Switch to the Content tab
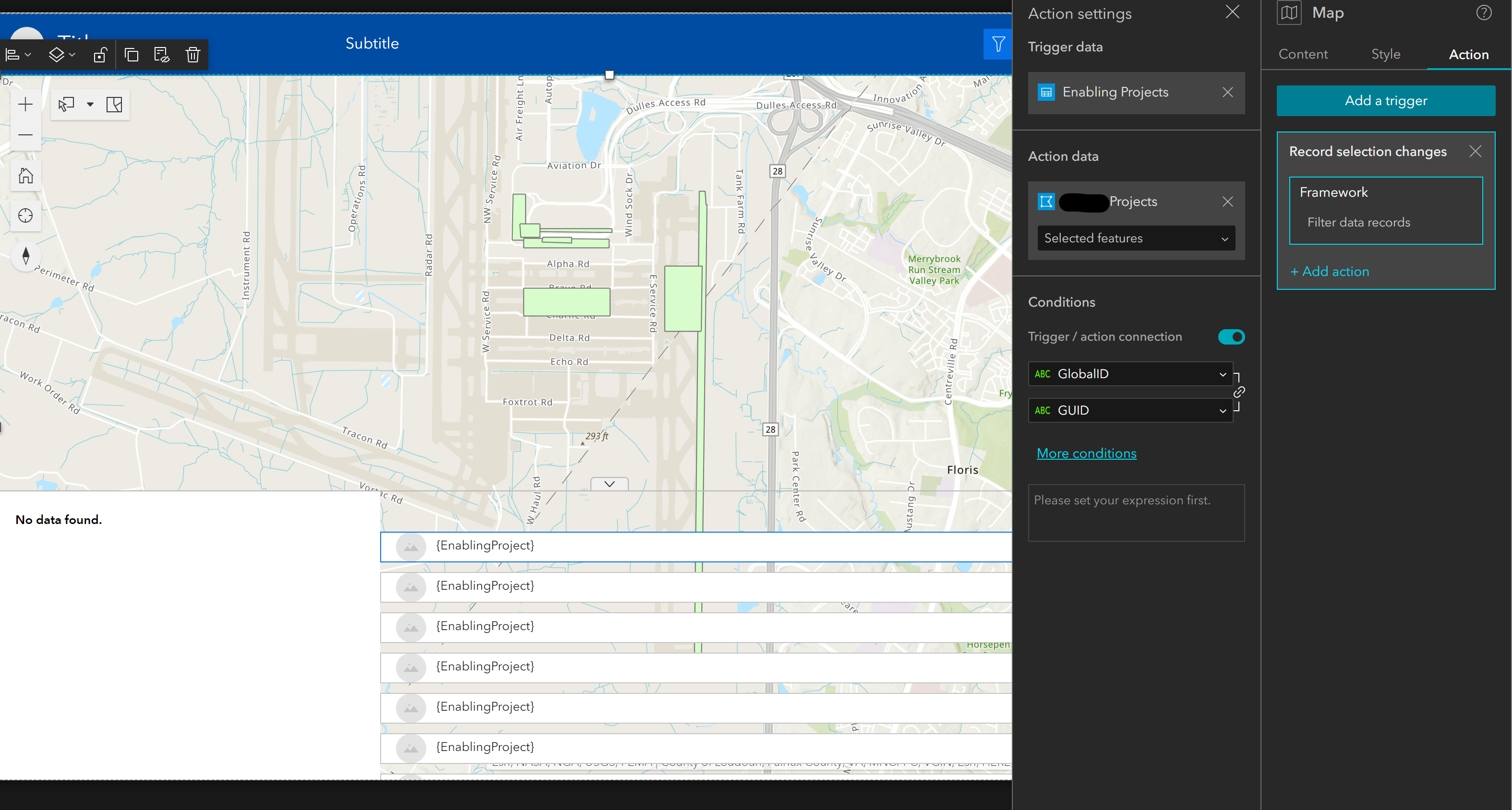The width and height of the screenshot is (1512, 810). (1302, 54)
